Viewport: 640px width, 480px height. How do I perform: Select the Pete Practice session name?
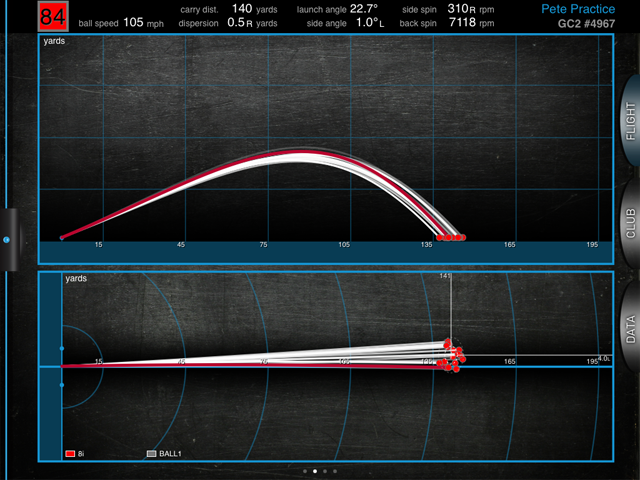click(577, 8)
